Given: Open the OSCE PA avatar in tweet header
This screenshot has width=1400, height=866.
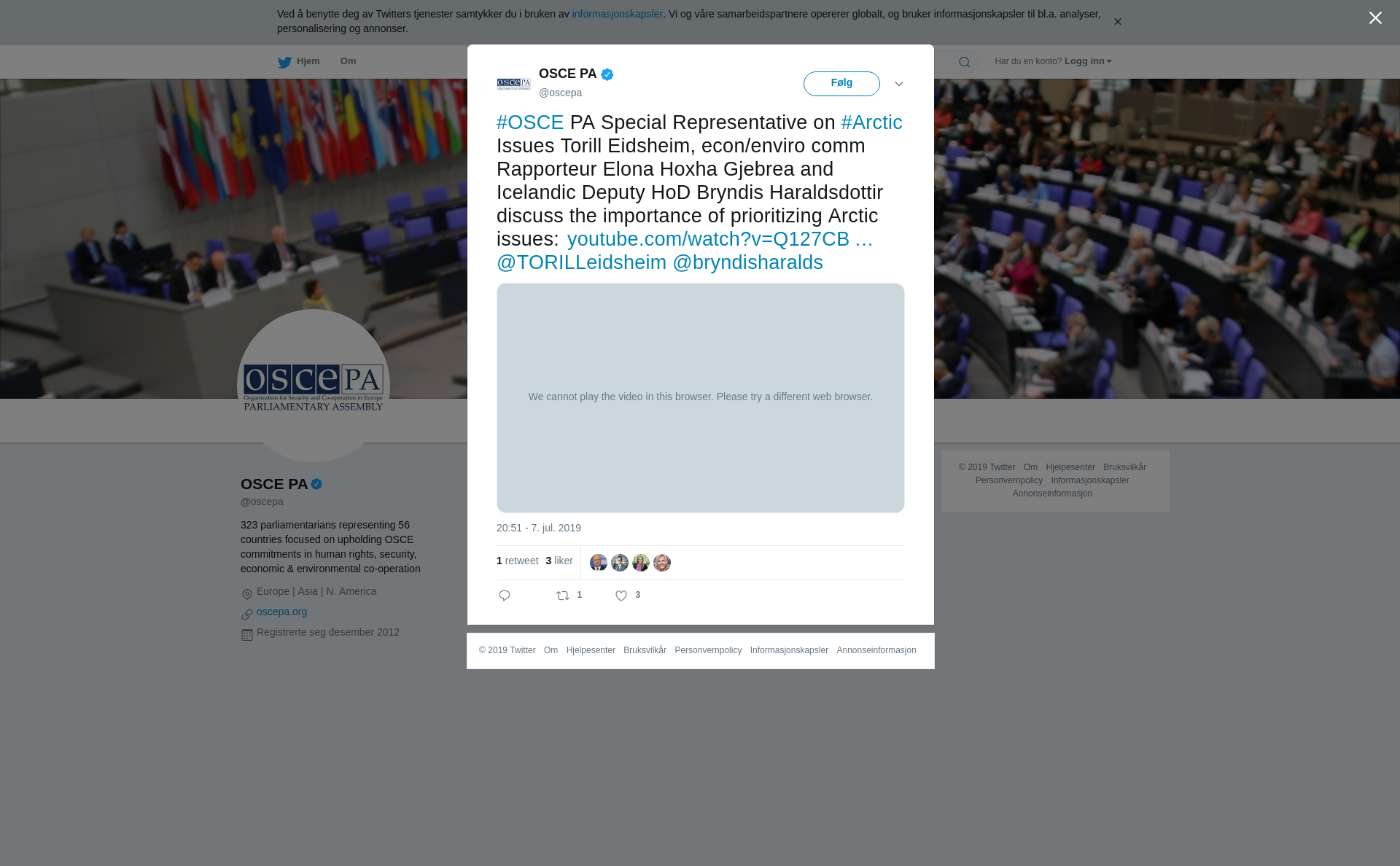Looking at the screenshot, I should click(514, 84).
